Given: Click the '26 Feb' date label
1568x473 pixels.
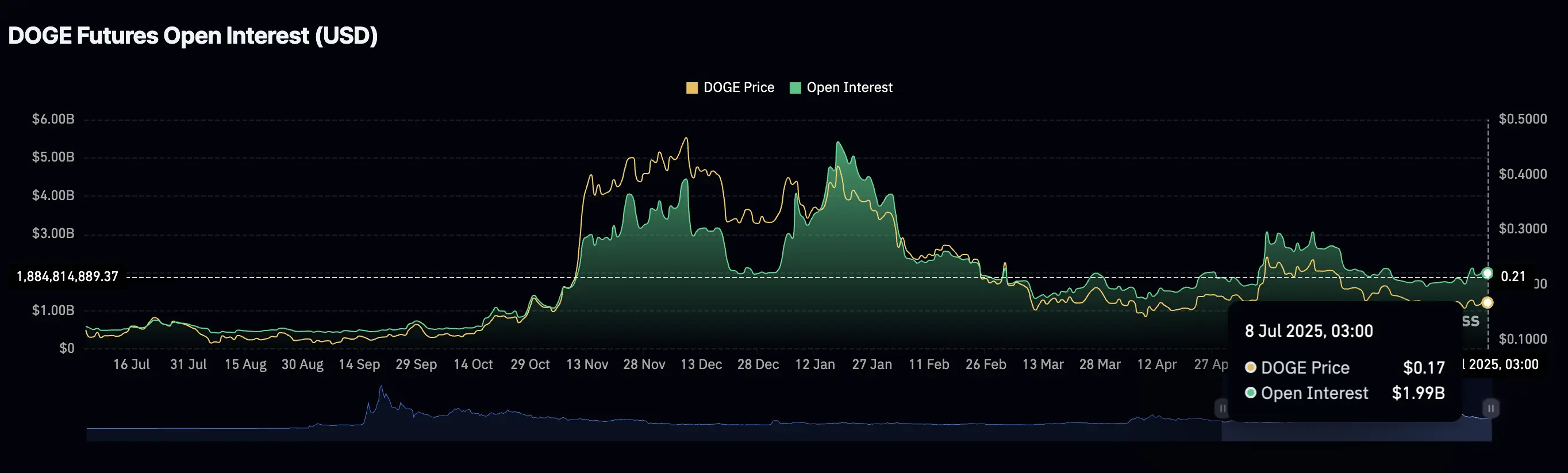Looking at the screenshot, I should coord(986,364).
